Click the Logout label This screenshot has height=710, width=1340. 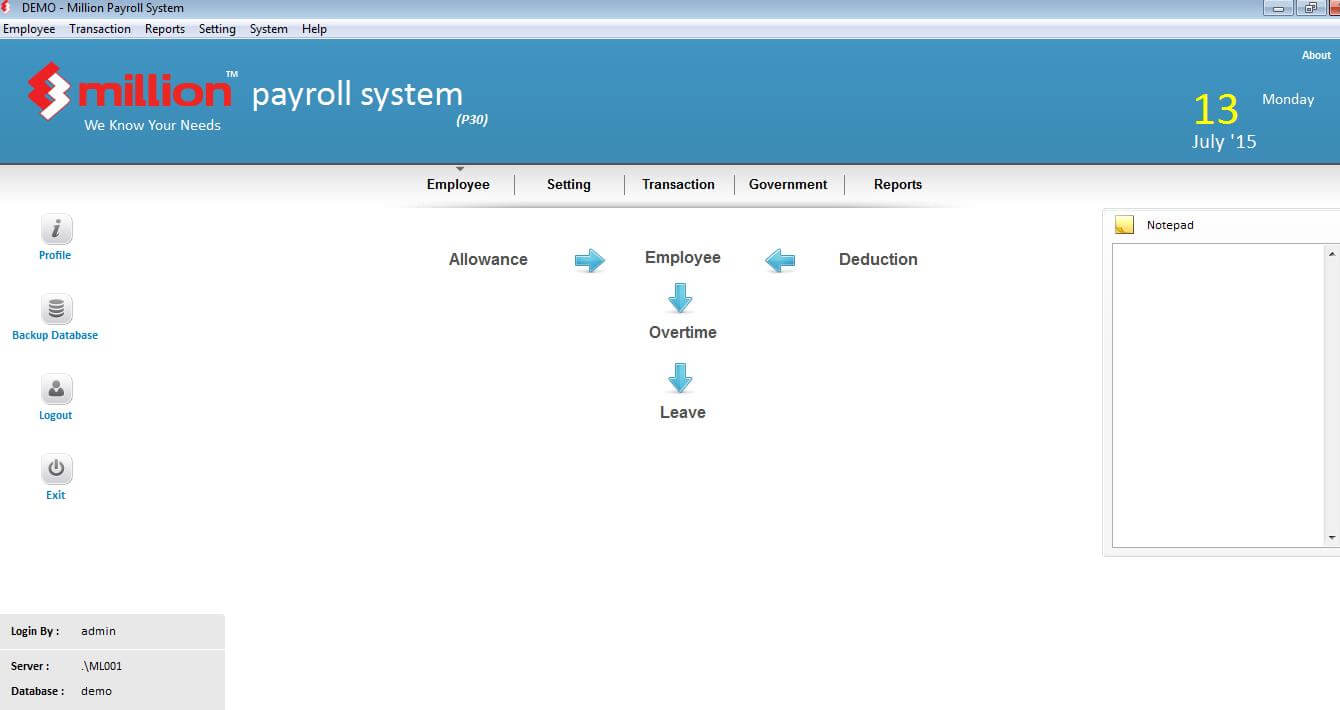[56, 415]
